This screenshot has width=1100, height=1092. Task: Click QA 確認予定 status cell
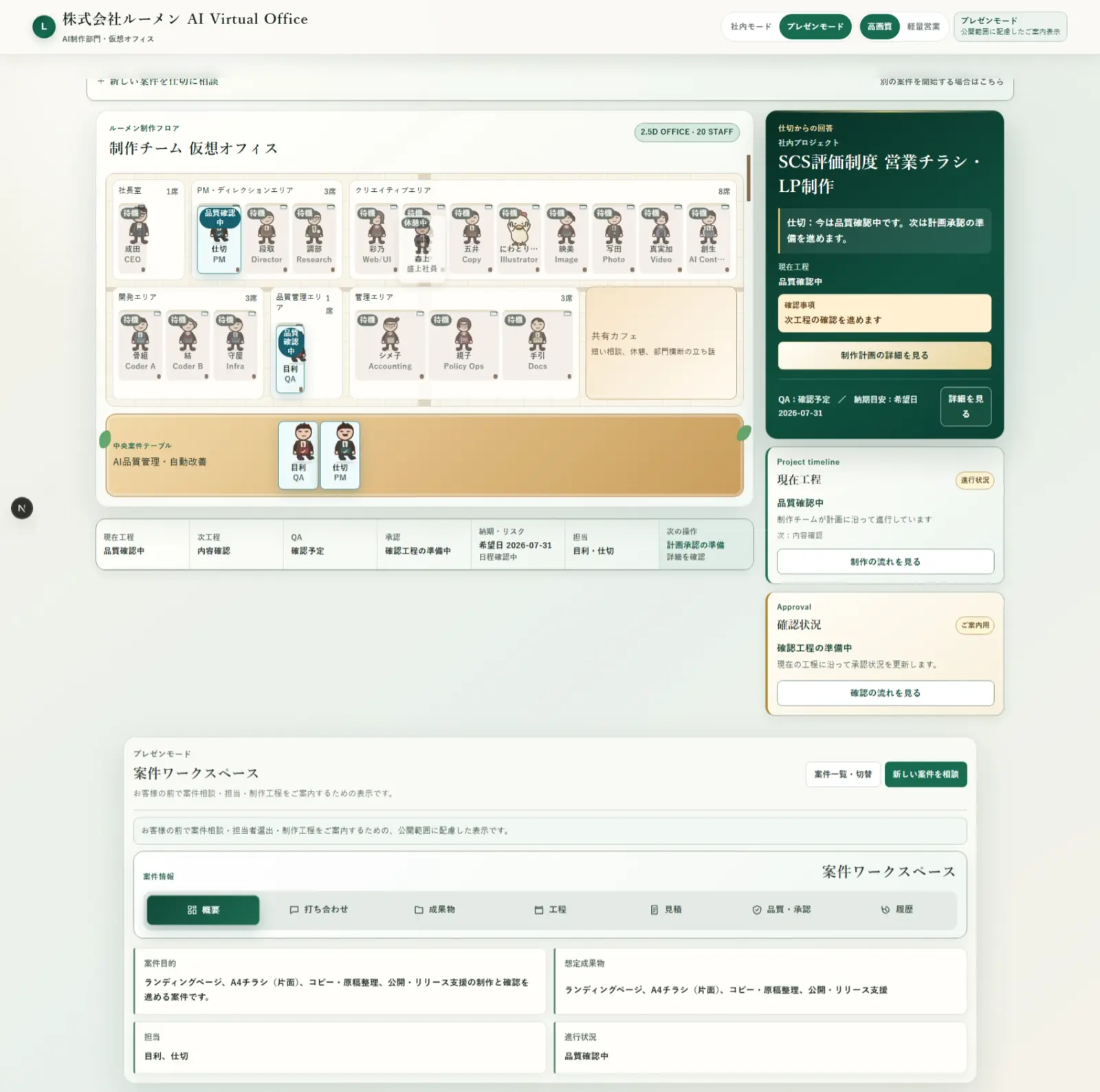click(x=330, y=544)
